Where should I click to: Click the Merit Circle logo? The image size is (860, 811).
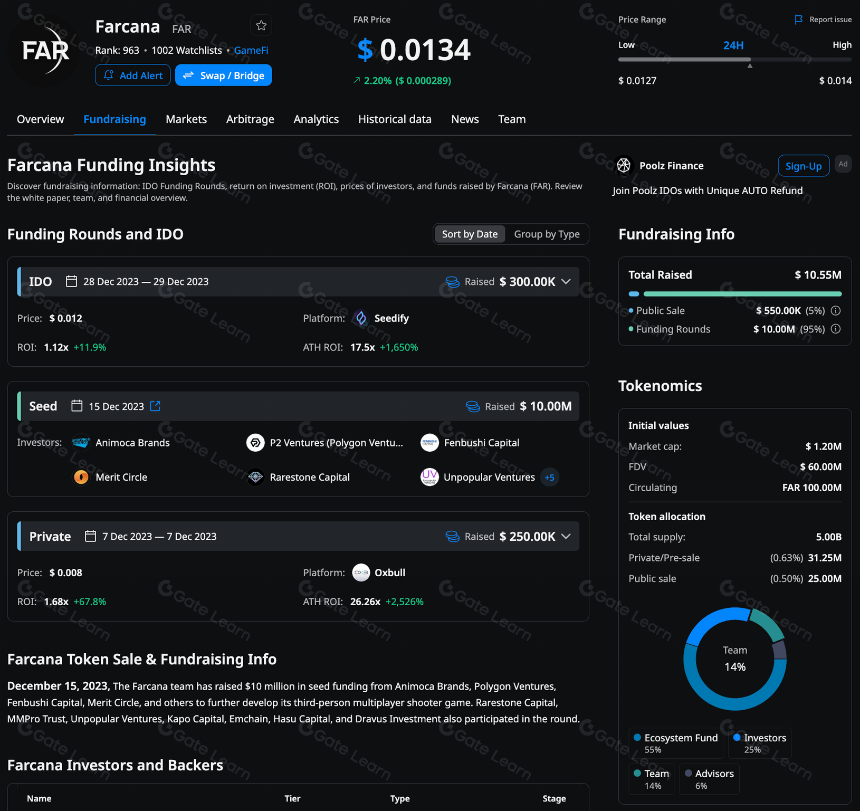81,477
